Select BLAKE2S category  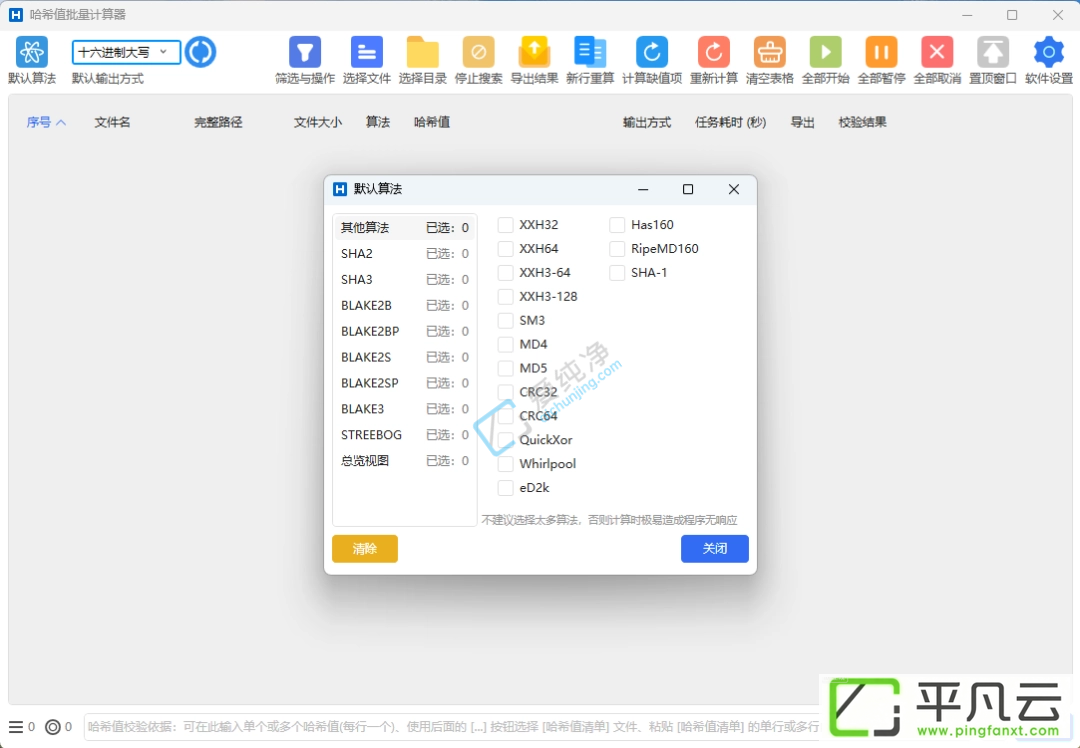point(405,357)
